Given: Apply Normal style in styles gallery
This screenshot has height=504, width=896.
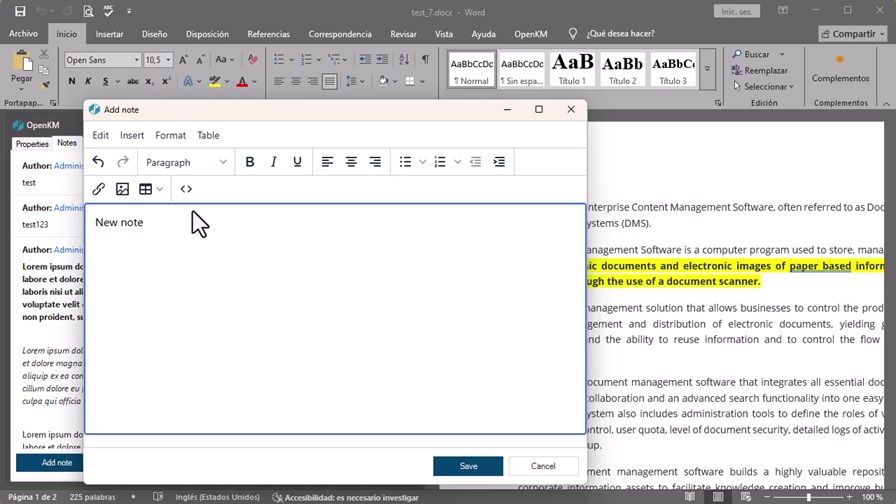Looking at the screenshot, I should click(471, 70).
